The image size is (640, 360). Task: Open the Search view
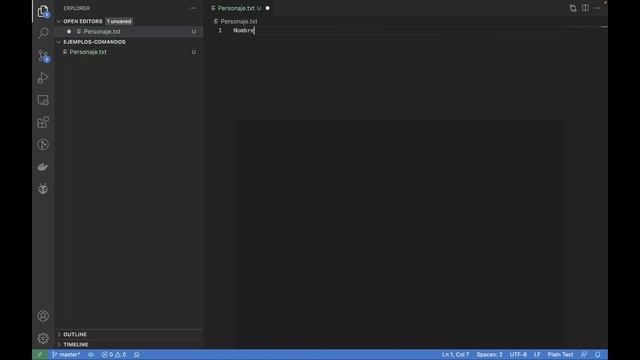43,33
